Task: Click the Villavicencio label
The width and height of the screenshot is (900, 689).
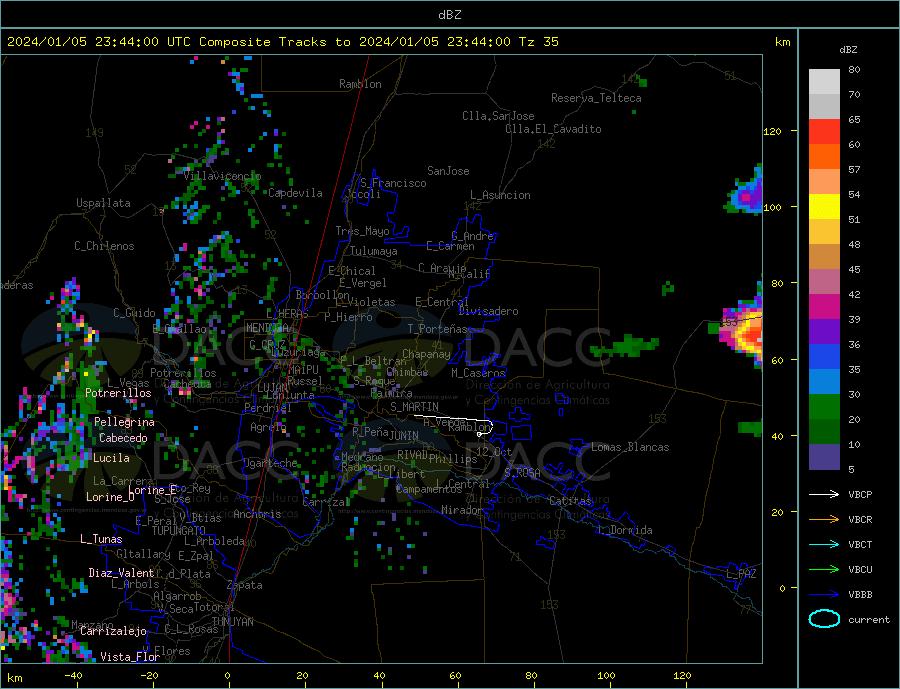Action: pos(222,176)
